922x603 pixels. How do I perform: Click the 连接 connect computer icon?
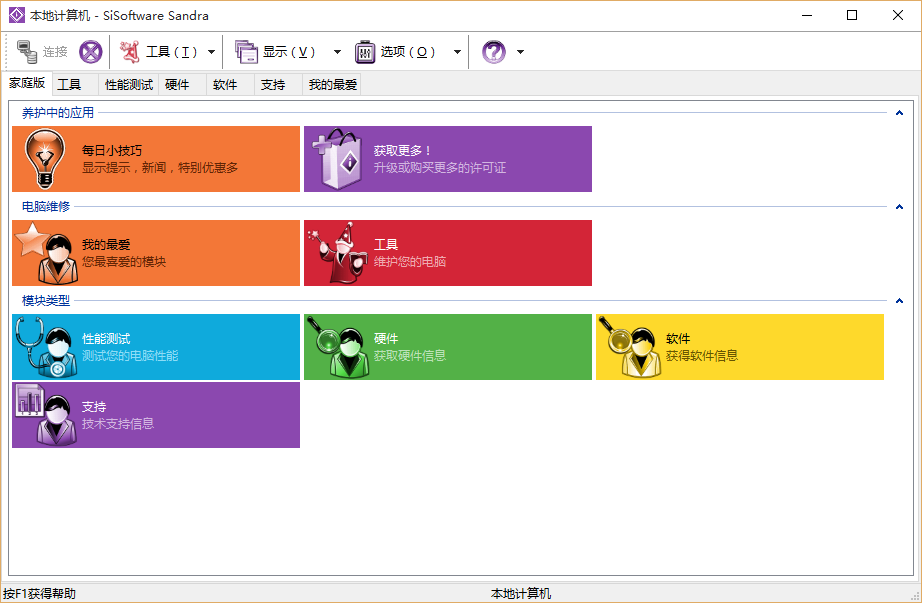[26, 52]
